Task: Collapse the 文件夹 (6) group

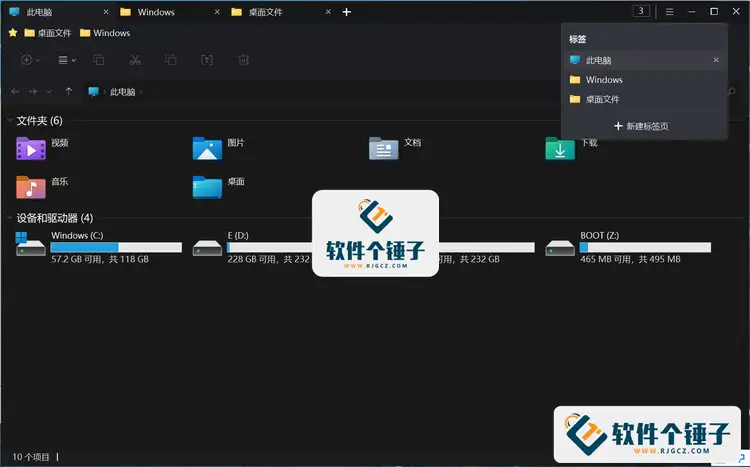Action: [10, 120]
